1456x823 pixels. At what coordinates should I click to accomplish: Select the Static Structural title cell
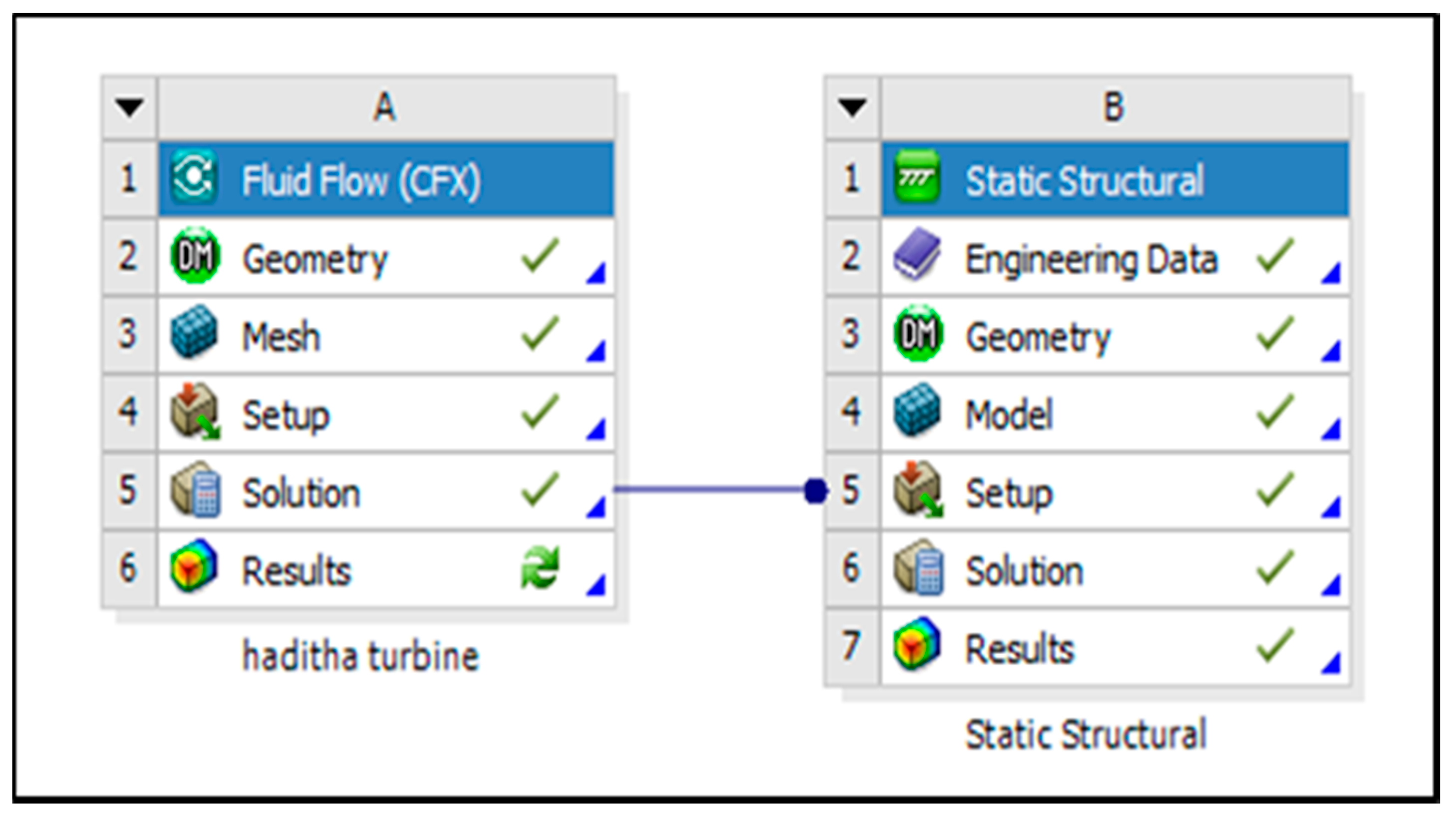click(x=1084, y=181)
